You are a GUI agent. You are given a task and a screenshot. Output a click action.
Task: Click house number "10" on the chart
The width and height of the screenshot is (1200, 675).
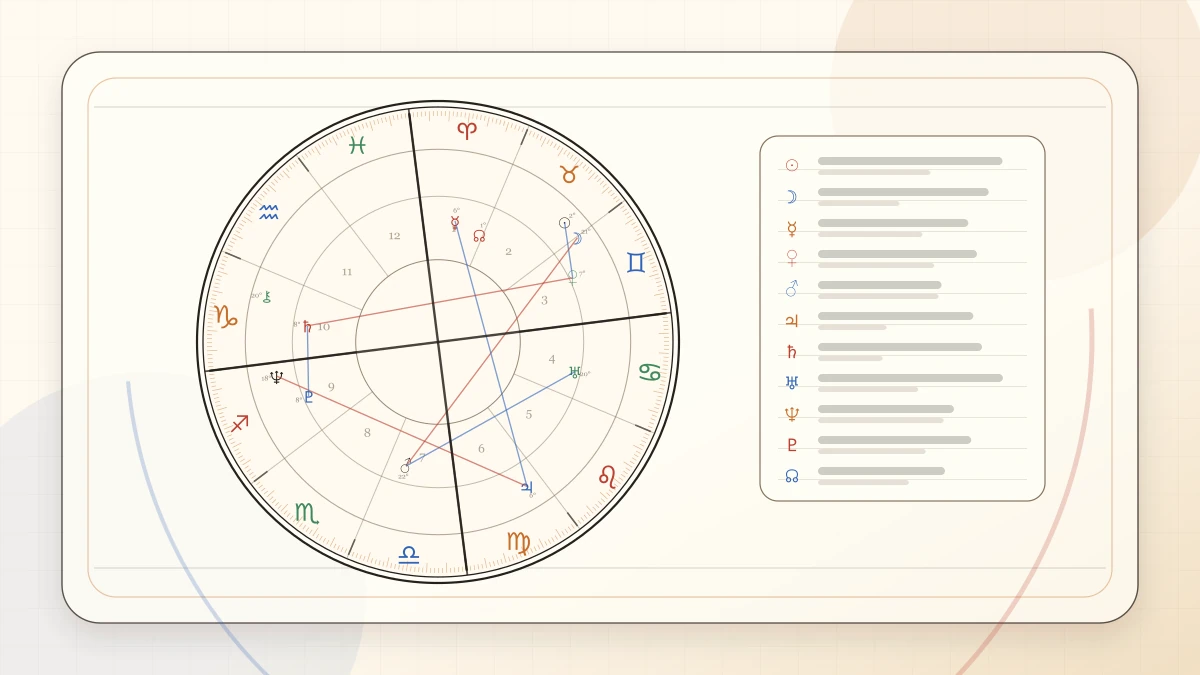(323, 327)
